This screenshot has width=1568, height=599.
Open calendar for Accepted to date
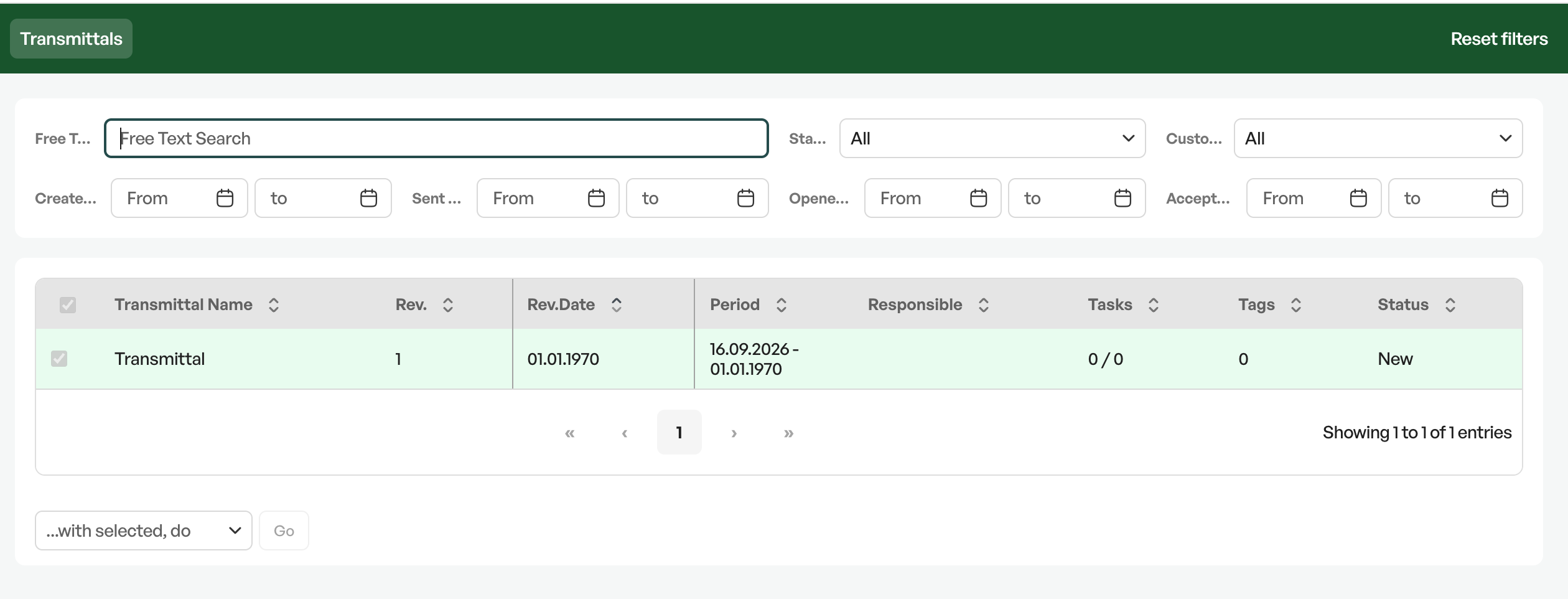[1500, 198]
